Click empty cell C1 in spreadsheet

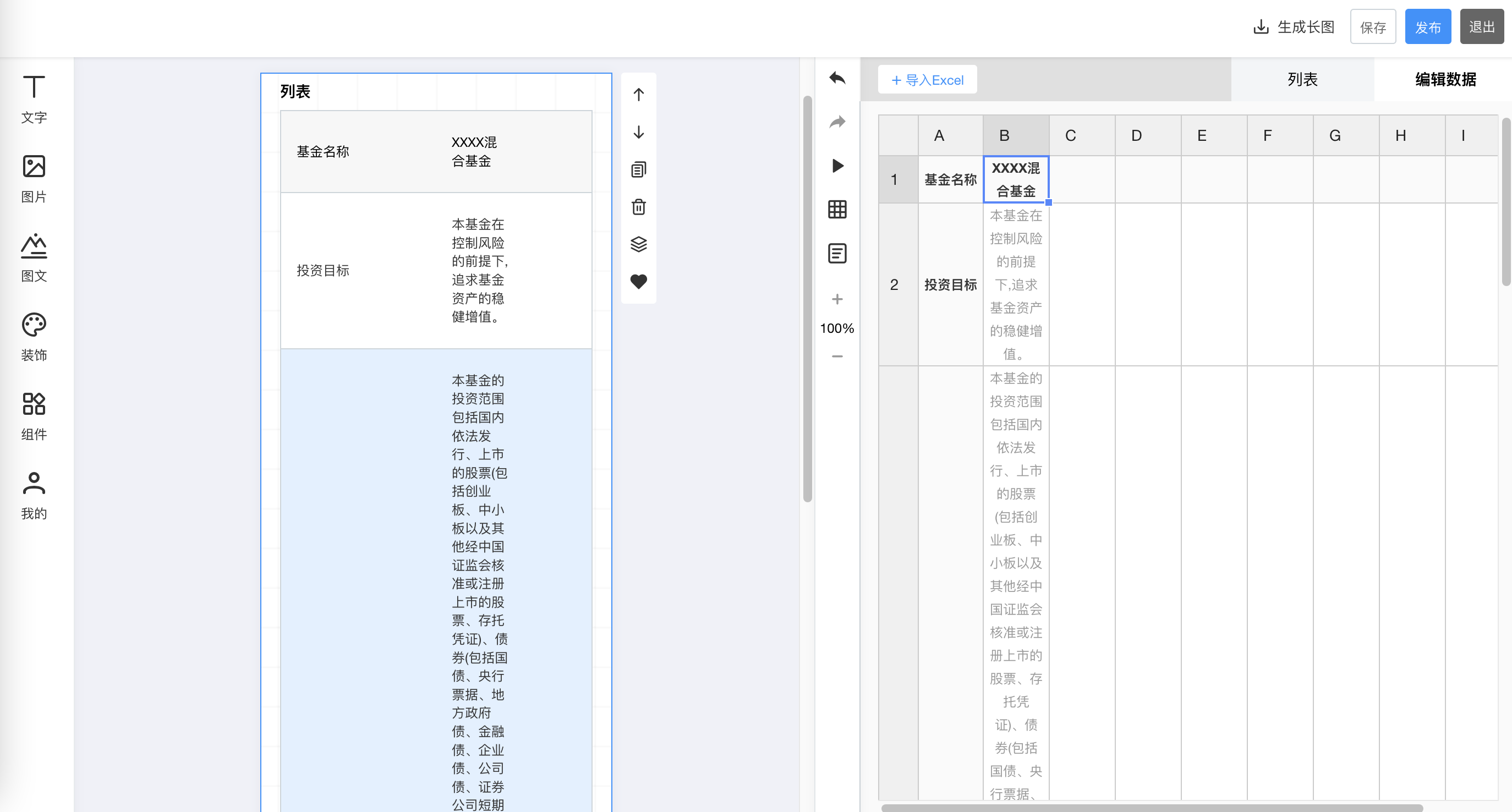coord(1082,179)
